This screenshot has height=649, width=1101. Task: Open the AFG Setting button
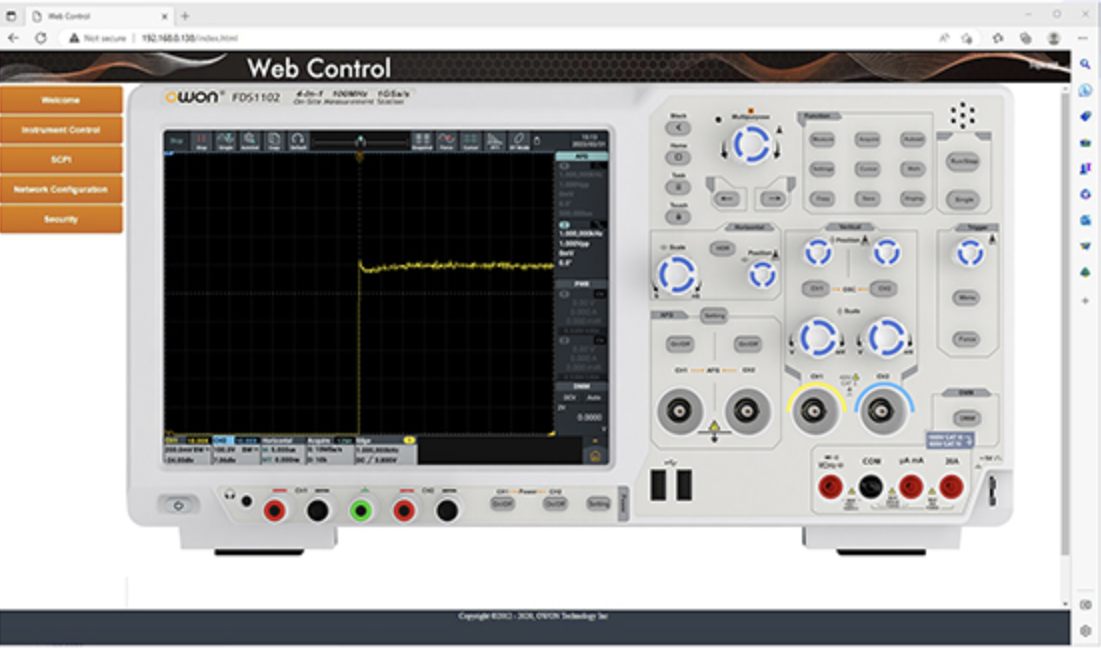713,315
